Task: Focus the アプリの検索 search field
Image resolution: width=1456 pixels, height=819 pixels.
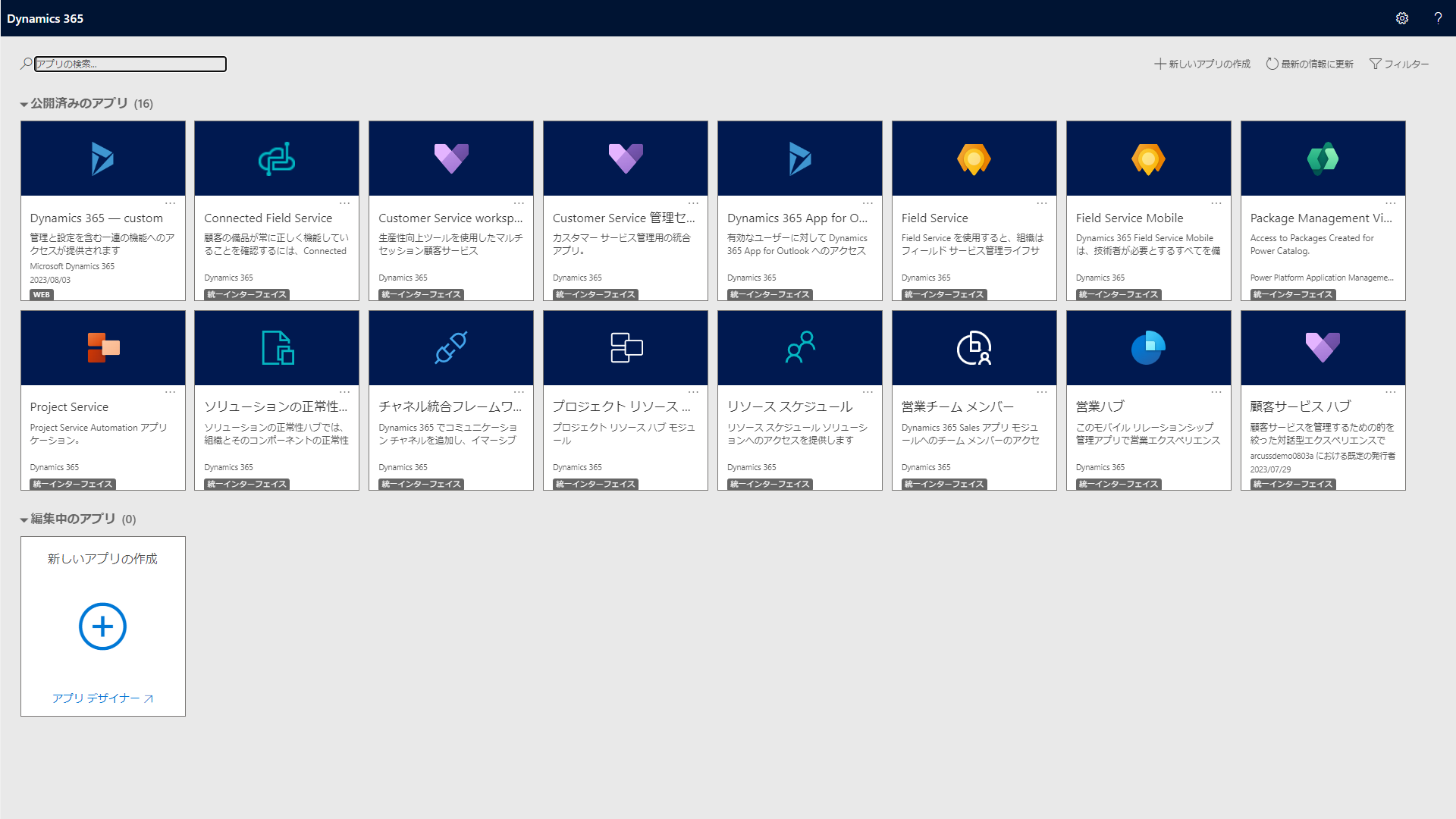Action: click(130, 64)
